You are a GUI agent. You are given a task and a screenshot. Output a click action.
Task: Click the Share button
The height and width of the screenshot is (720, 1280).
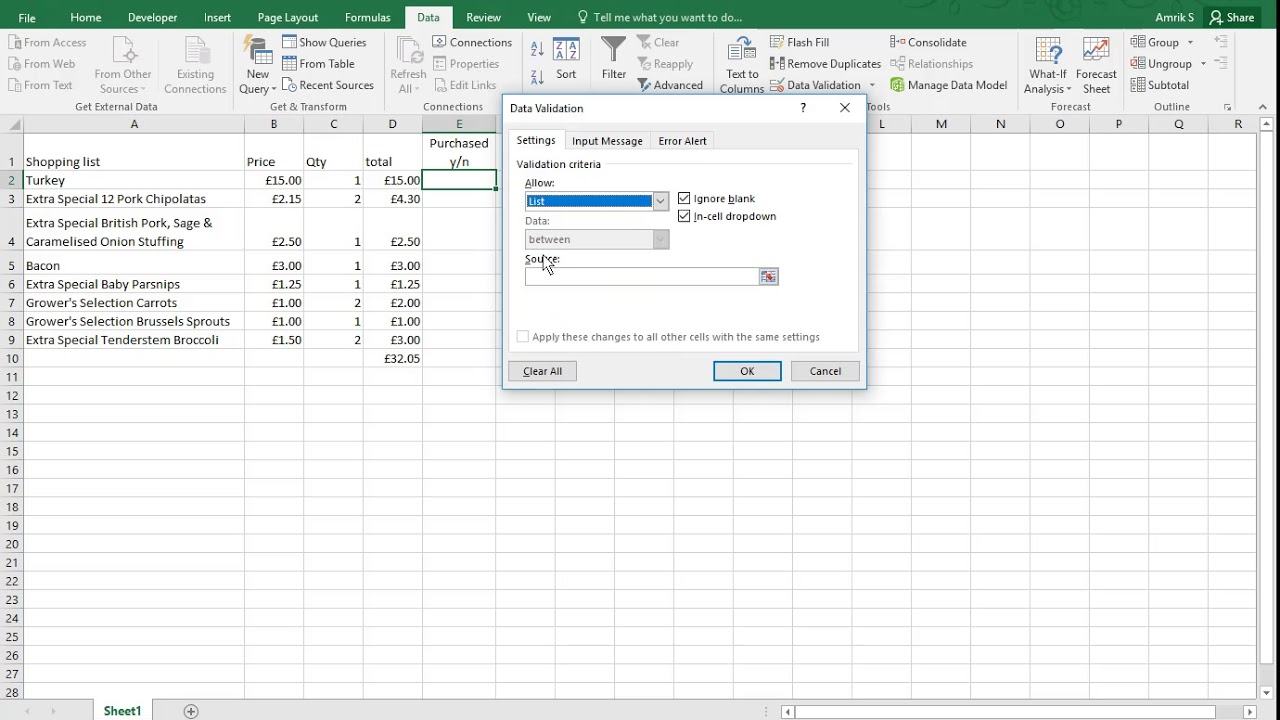(x=1231, y=17)
